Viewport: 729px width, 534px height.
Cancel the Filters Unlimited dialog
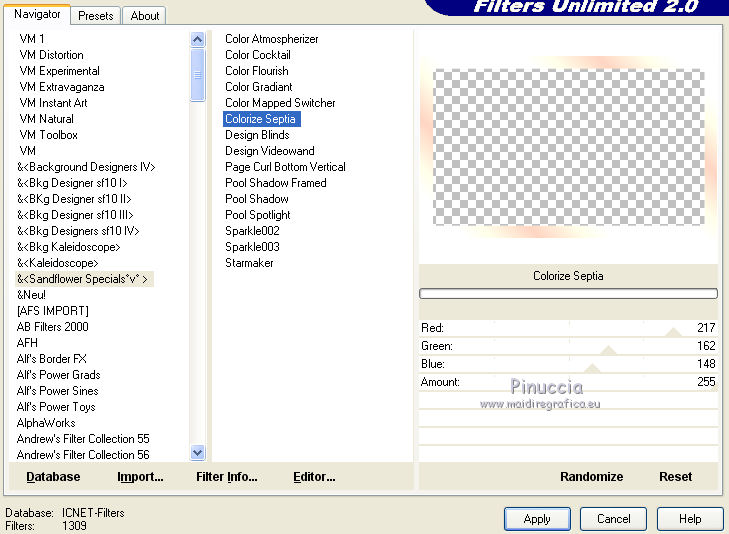[613, 519]
